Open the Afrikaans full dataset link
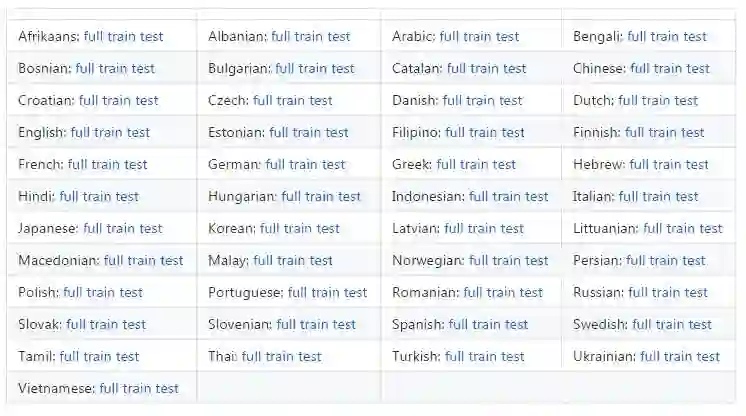 point(93,37)
